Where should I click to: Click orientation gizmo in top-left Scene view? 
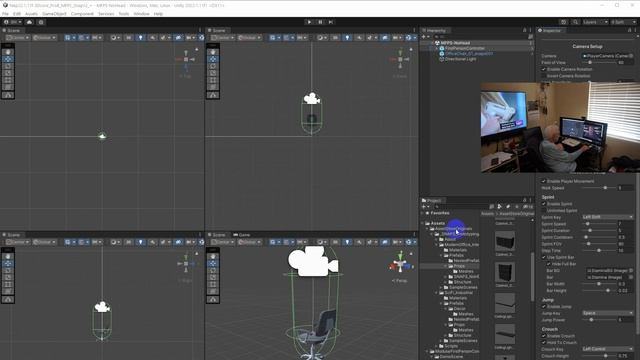pos(186,60)
